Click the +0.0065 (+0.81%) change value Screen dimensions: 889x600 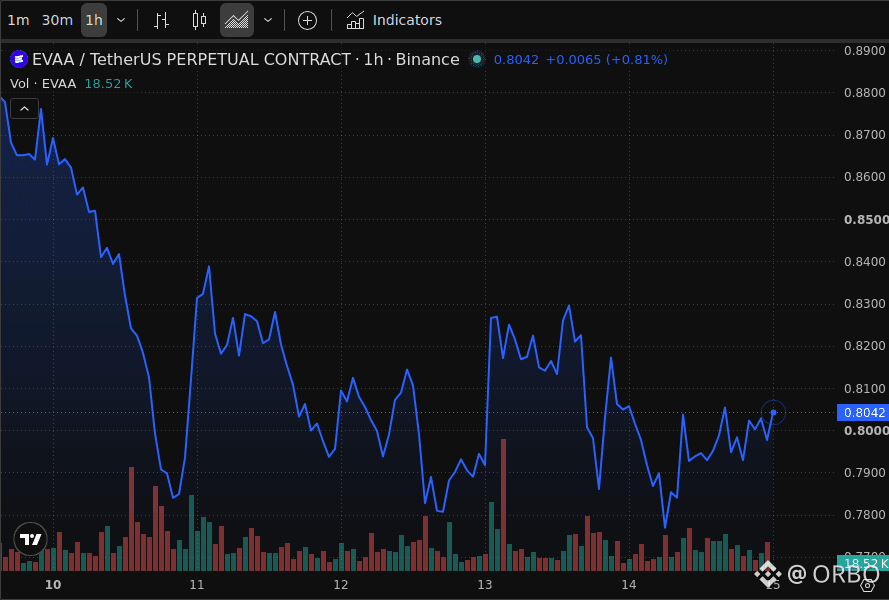tap(607, 60)
